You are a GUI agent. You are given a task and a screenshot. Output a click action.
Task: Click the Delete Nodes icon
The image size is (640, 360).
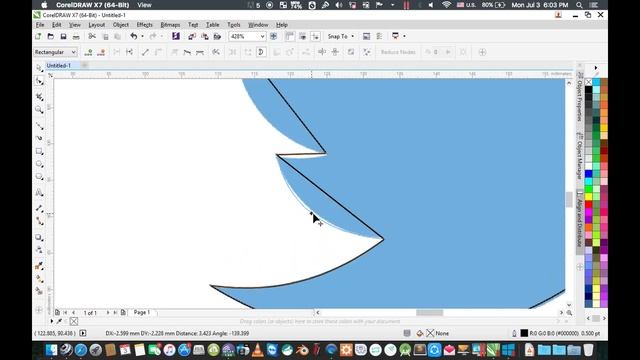pos(102,52)
